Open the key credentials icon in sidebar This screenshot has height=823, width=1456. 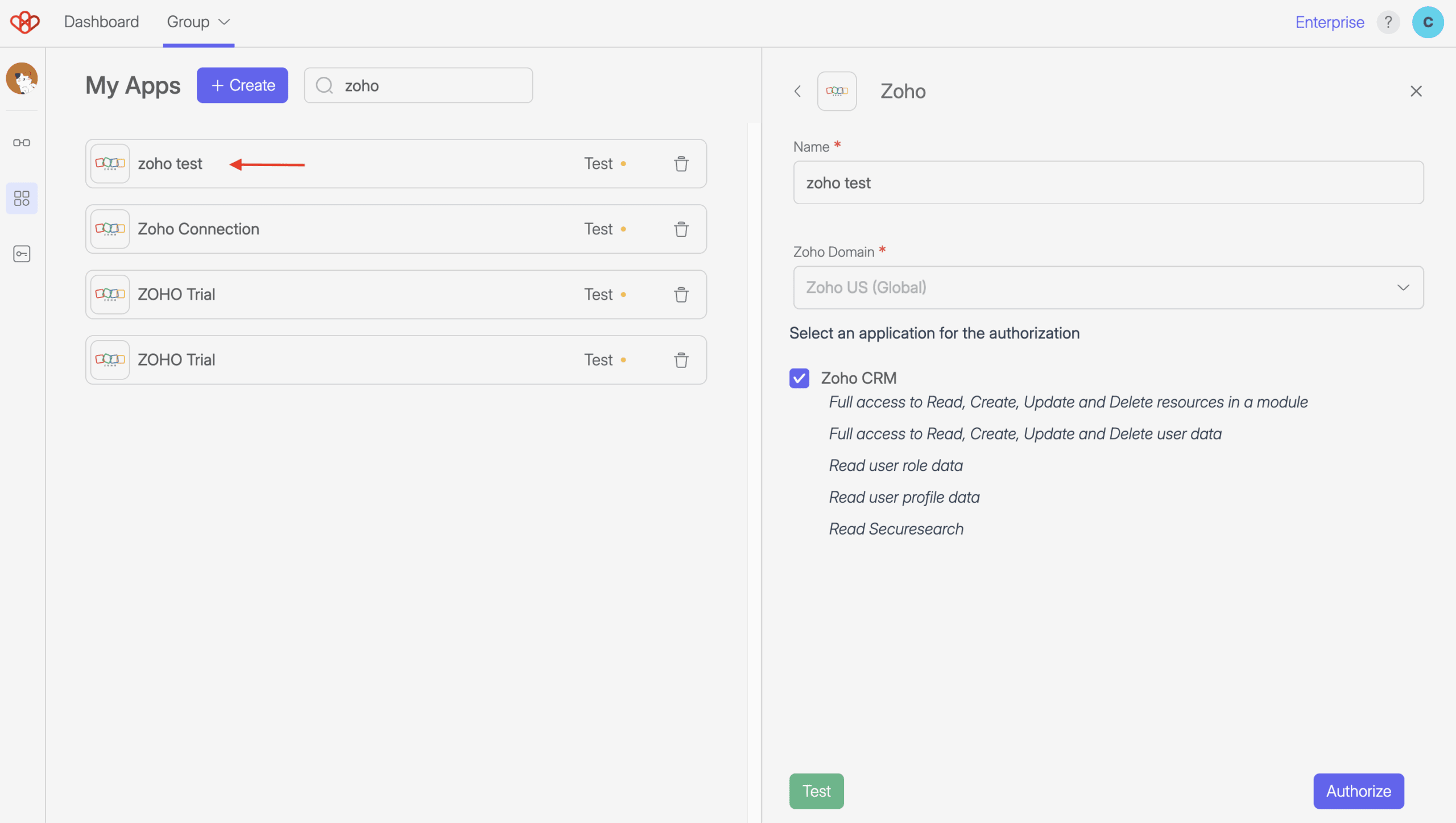click(22, 254)
